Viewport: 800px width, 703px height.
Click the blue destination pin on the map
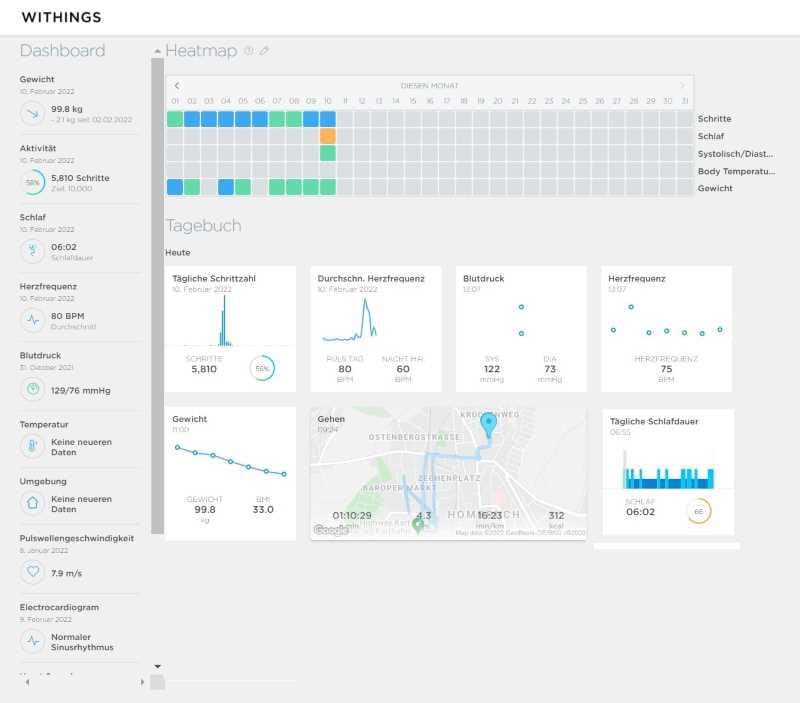coord(489,424)
